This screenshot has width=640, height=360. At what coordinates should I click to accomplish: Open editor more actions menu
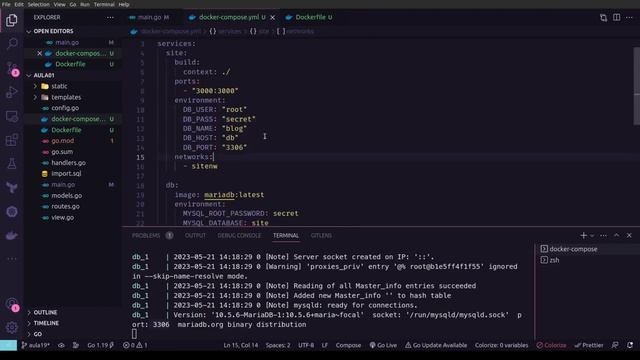click(629, 17)
